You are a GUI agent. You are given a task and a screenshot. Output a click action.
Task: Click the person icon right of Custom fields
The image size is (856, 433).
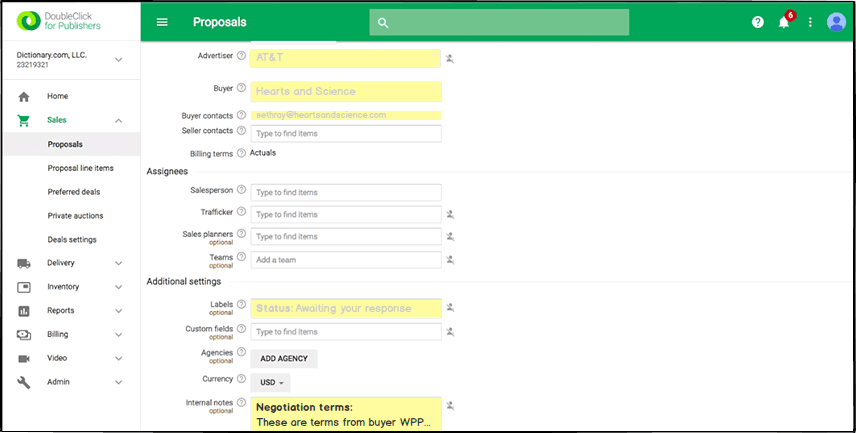click(x=450, y=331)
